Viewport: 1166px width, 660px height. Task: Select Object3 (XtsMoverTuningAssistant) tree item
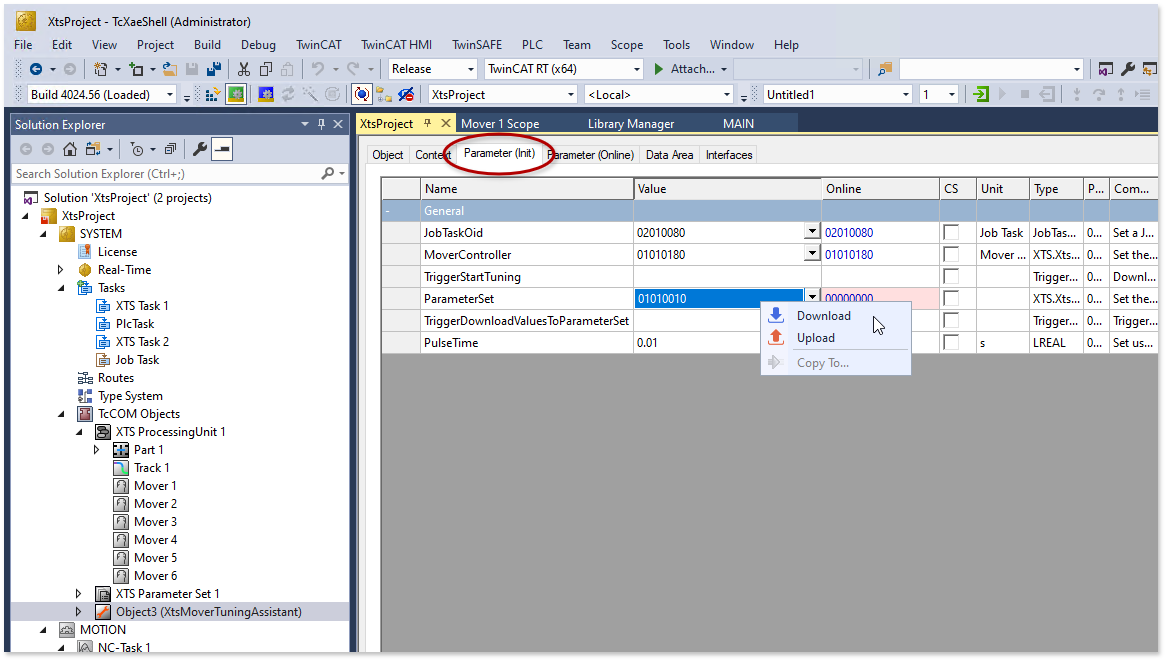pos(209,612)
